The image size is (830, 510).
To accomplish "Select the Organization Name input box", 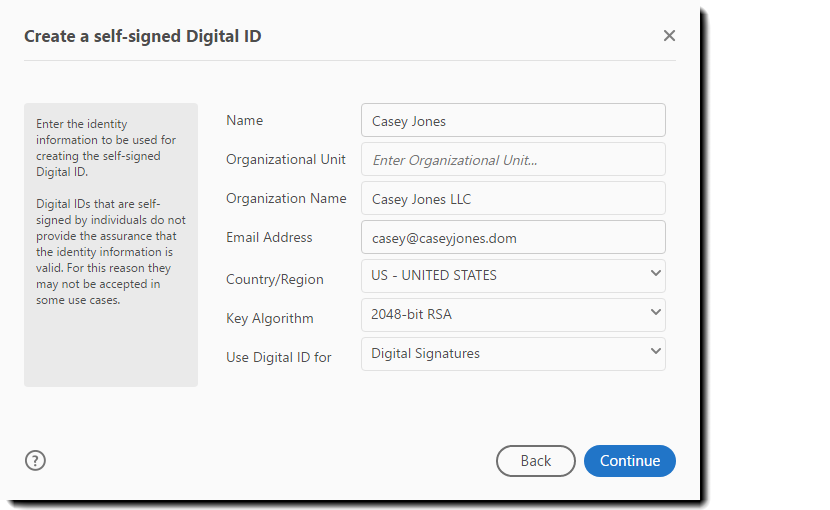I will click(x=512, y=198).
